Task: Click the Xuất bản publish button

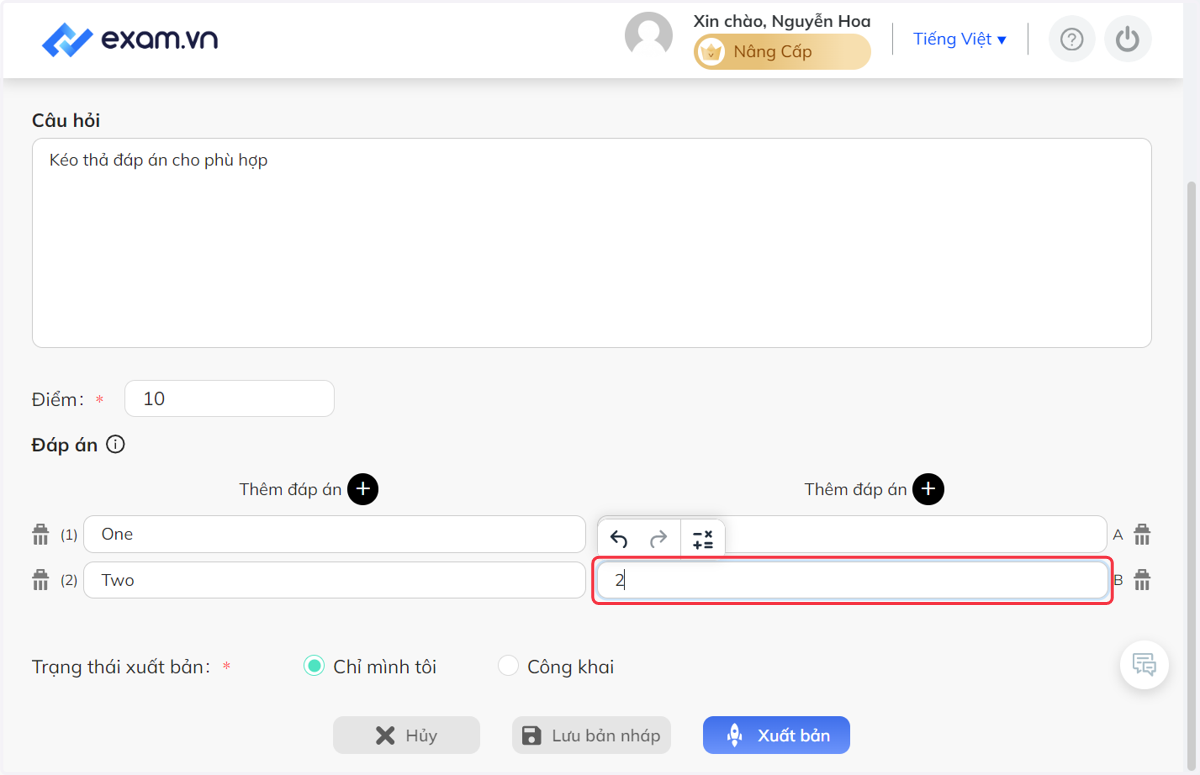Action: tap(776, 735)
